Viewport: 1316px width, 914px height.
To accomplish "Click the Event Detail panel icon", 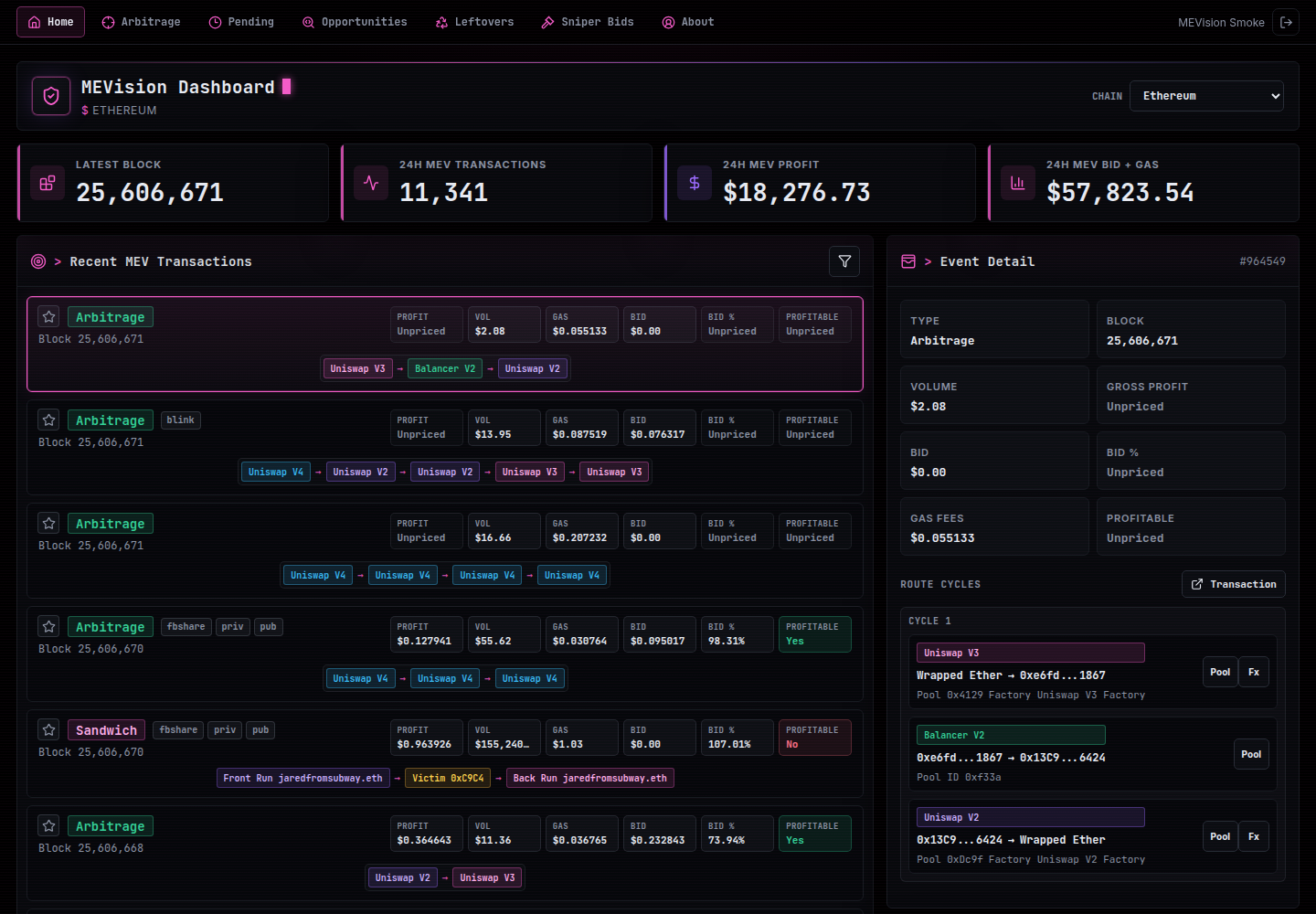I will coord(908,261).
